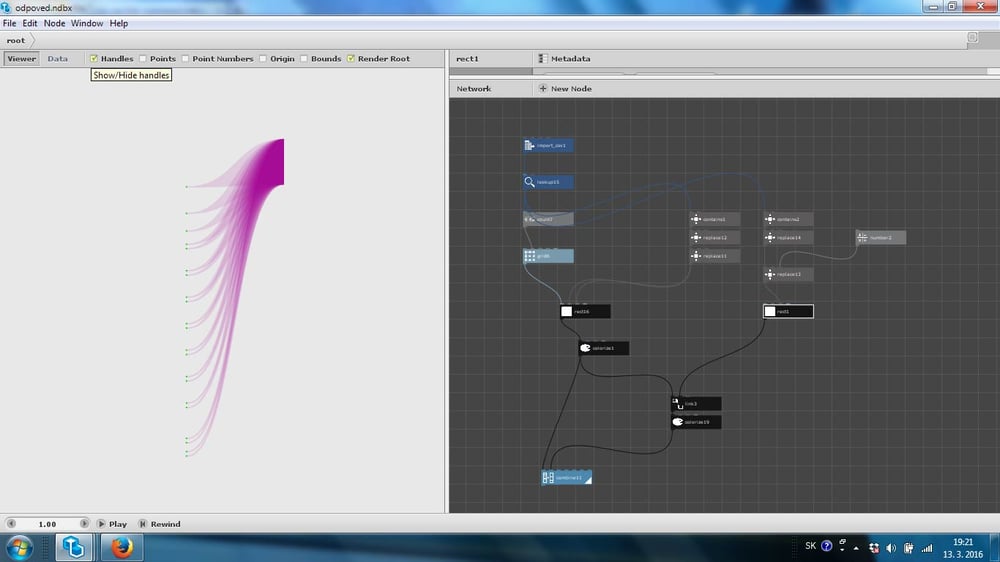Select the import_csv1 node
The image size is (1000, 562).
click(x=548, y=145)
